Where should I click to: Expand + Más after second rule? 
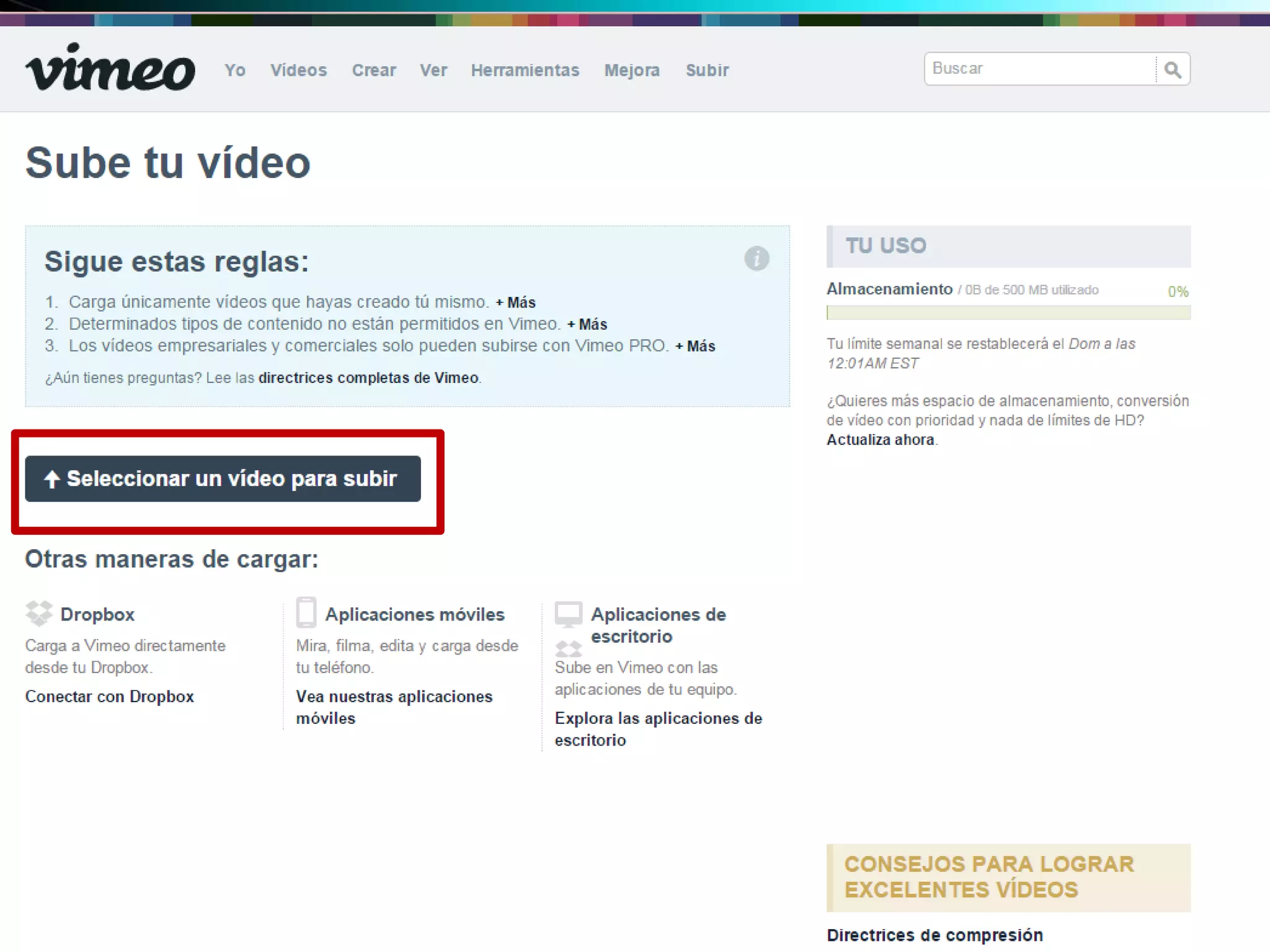[587, 324]
